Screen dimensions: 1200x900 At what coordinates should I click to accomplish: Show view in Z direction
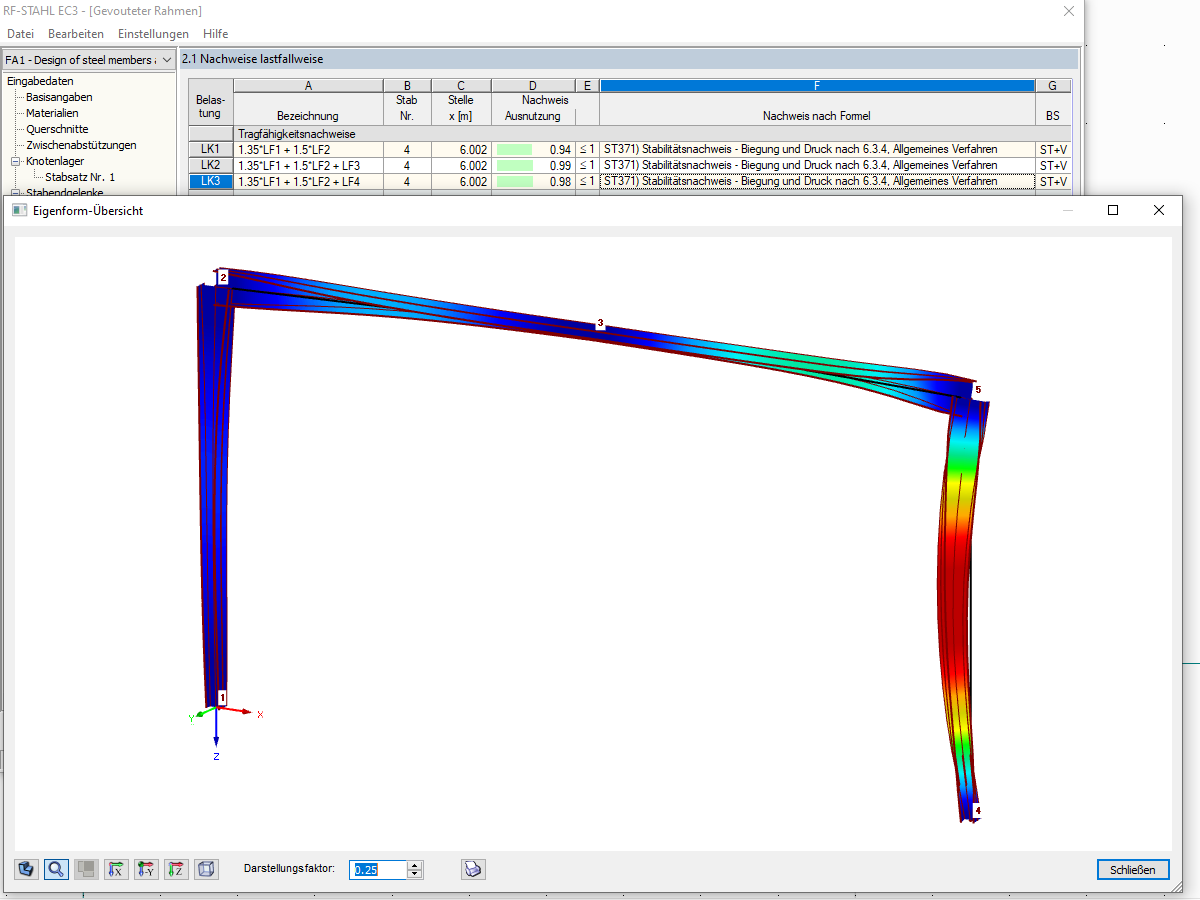(176, 869)
